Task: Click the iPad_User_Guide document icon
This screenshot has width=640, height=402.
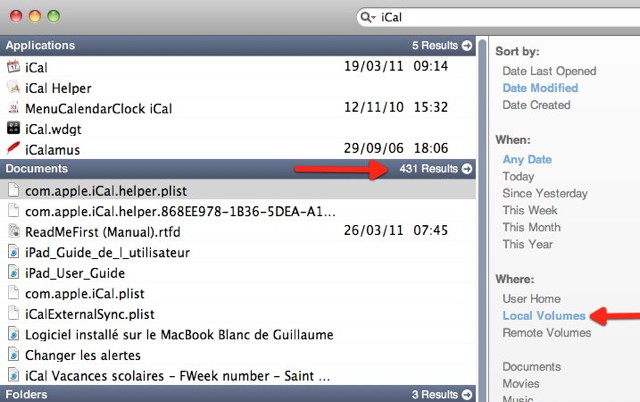Action: click(13, 272)
